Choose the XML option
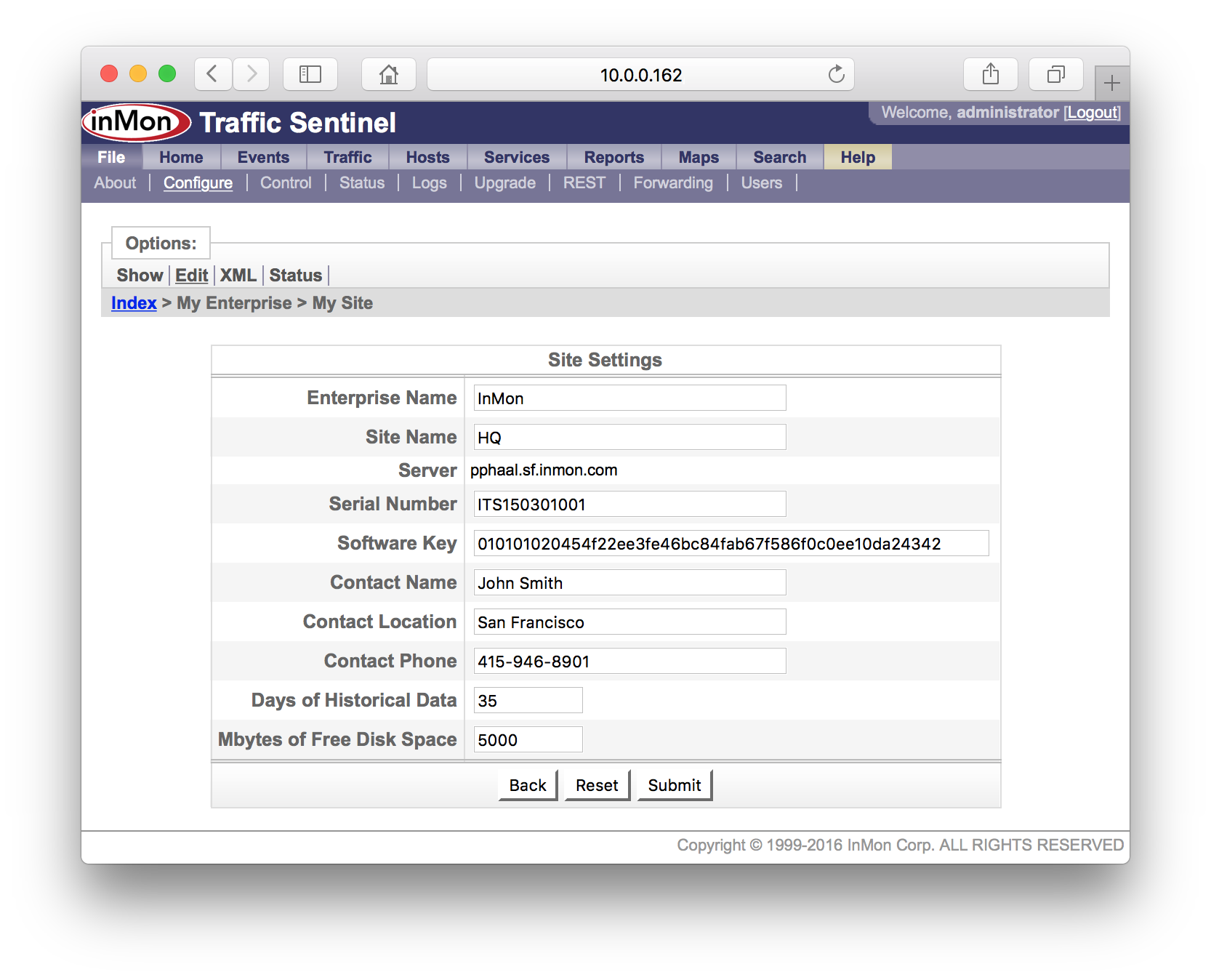 tap(238, 276)
